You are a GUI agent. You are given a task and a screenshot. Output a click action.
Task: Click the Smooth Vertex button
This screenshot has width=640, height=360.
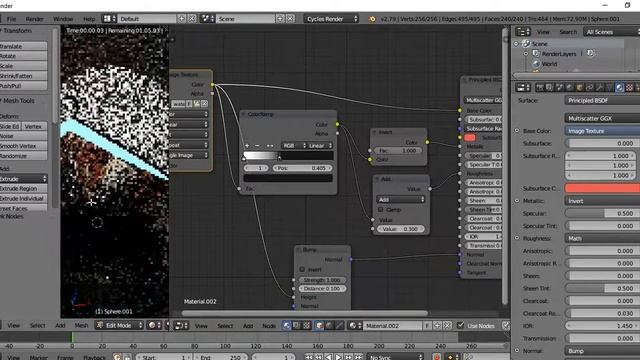23,146
